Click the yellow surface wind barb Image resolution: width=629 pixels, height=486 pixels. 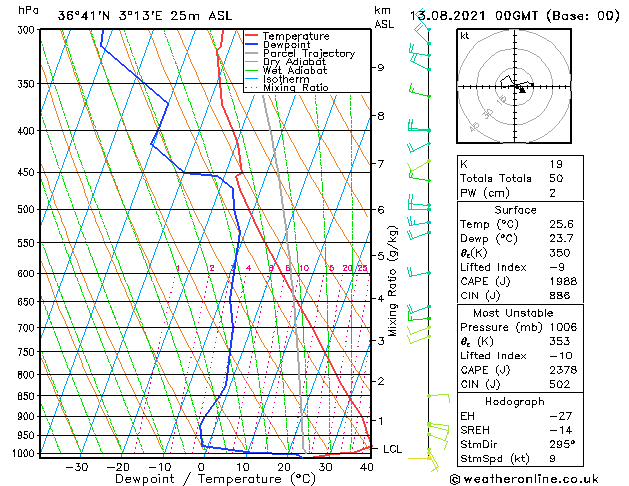click(x=423, y=460)
